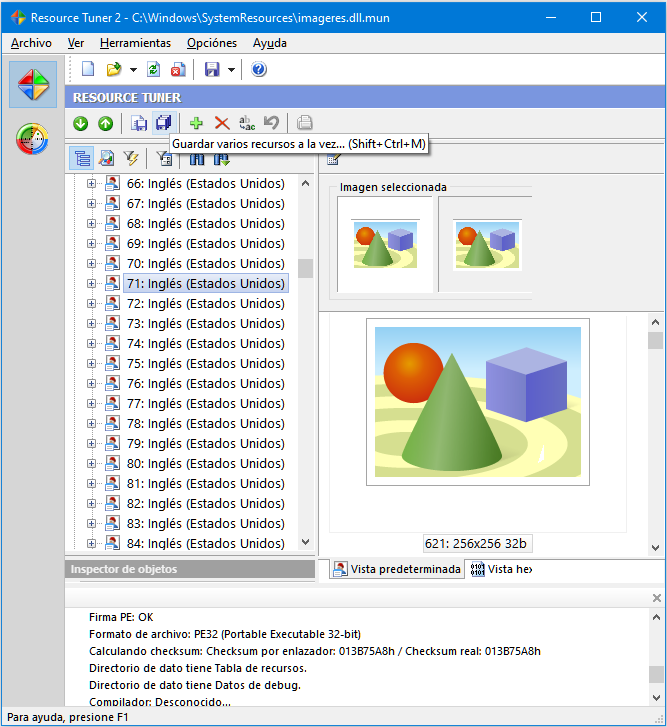Expand tree node 80: Inglés (Estados Unidos)
Image resolution: width=667 pixels, height=727 pixels.
(91, 463)
